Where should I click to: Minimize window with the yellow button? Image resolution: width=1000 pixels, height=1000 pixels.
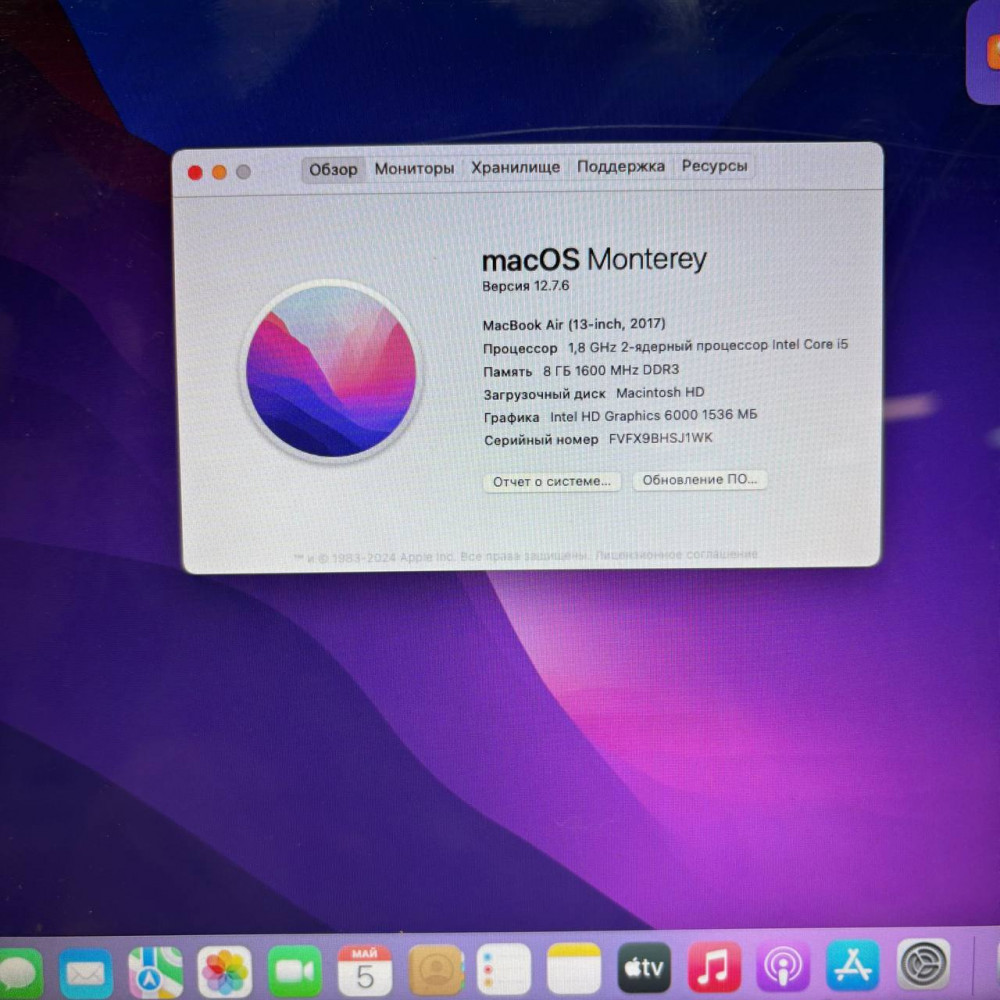219,172
